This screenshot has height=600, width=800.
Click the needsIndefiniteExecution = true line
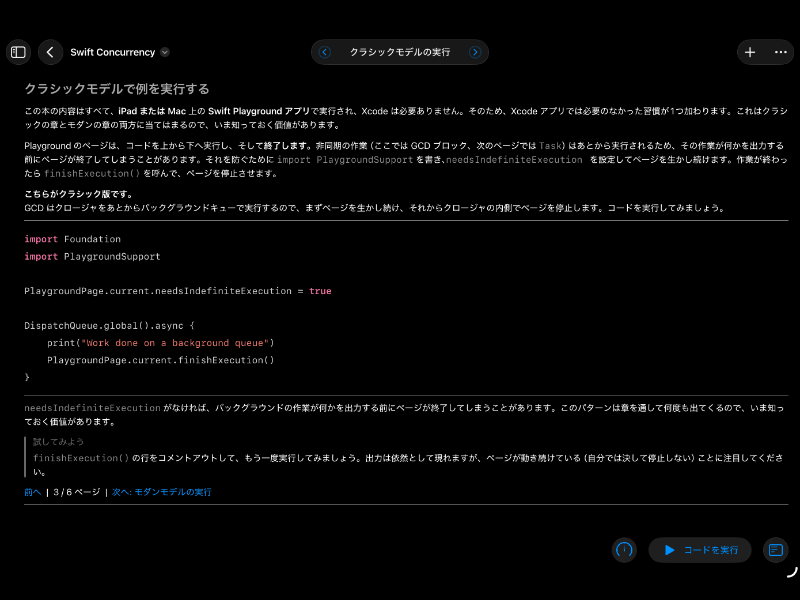click(178, 291)
